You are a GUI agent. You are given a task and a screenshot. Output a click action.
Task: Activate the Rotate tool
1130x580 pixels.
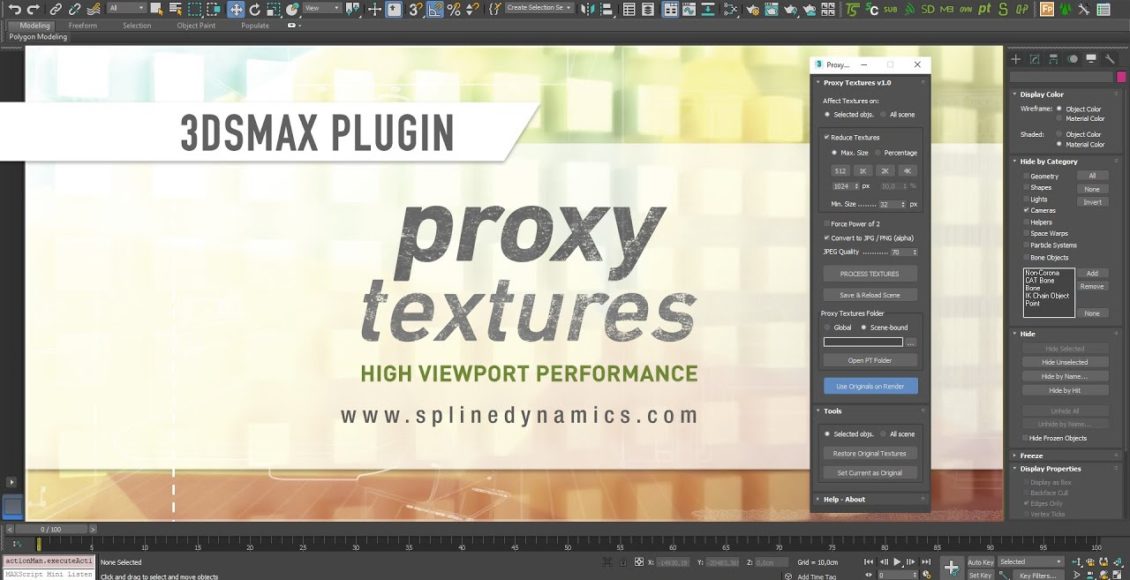[255, 9]
